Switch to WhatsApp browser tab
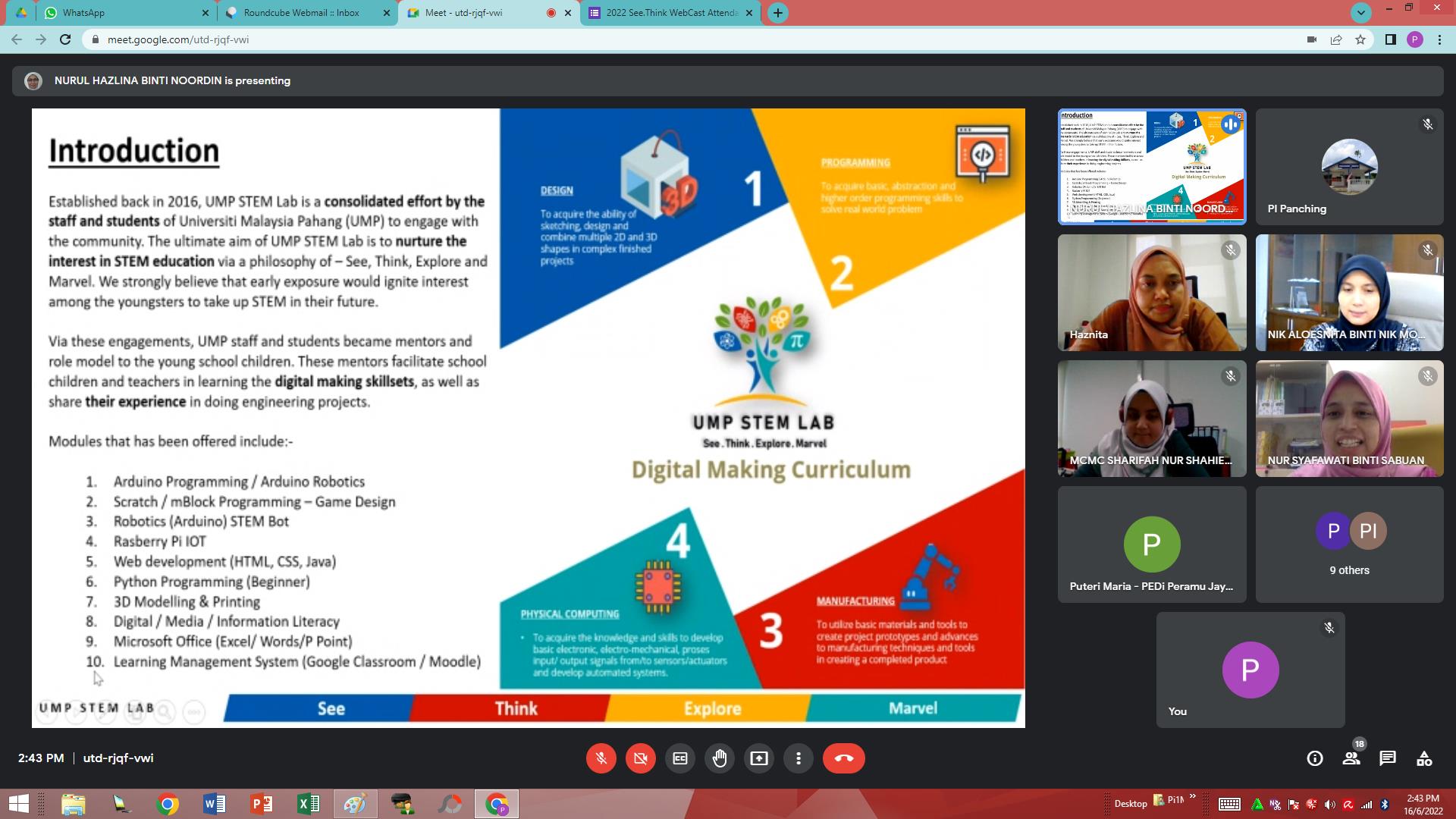The height and width of the screenshot is (819, 1456). click(127, 13)
